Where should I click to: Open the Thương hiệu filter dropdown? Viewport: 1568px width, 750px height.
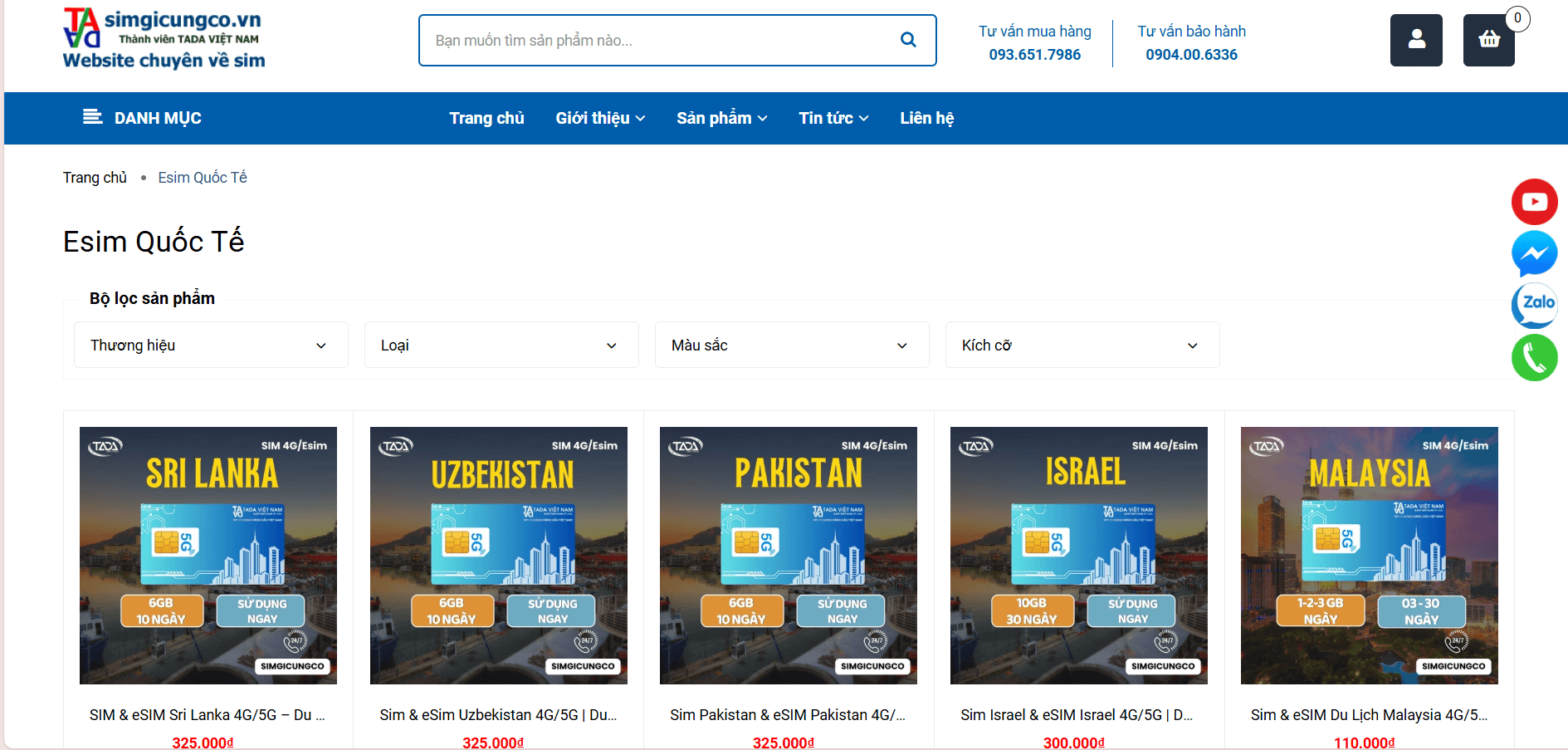[x=211, y=345]
